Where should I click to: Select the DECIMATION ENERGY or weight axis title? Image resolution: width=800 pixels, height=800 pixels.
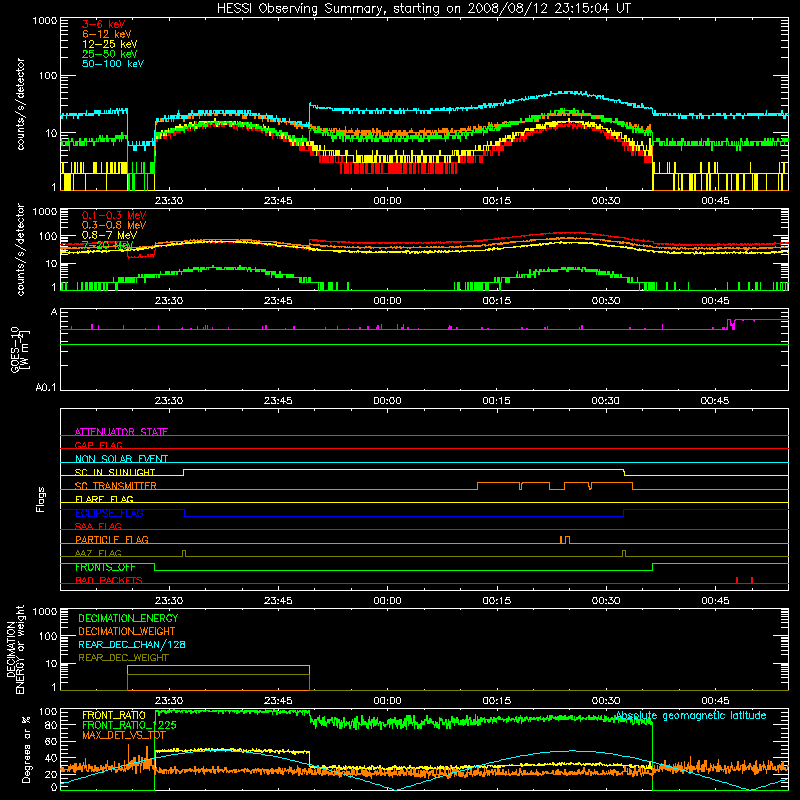[15, 649]
